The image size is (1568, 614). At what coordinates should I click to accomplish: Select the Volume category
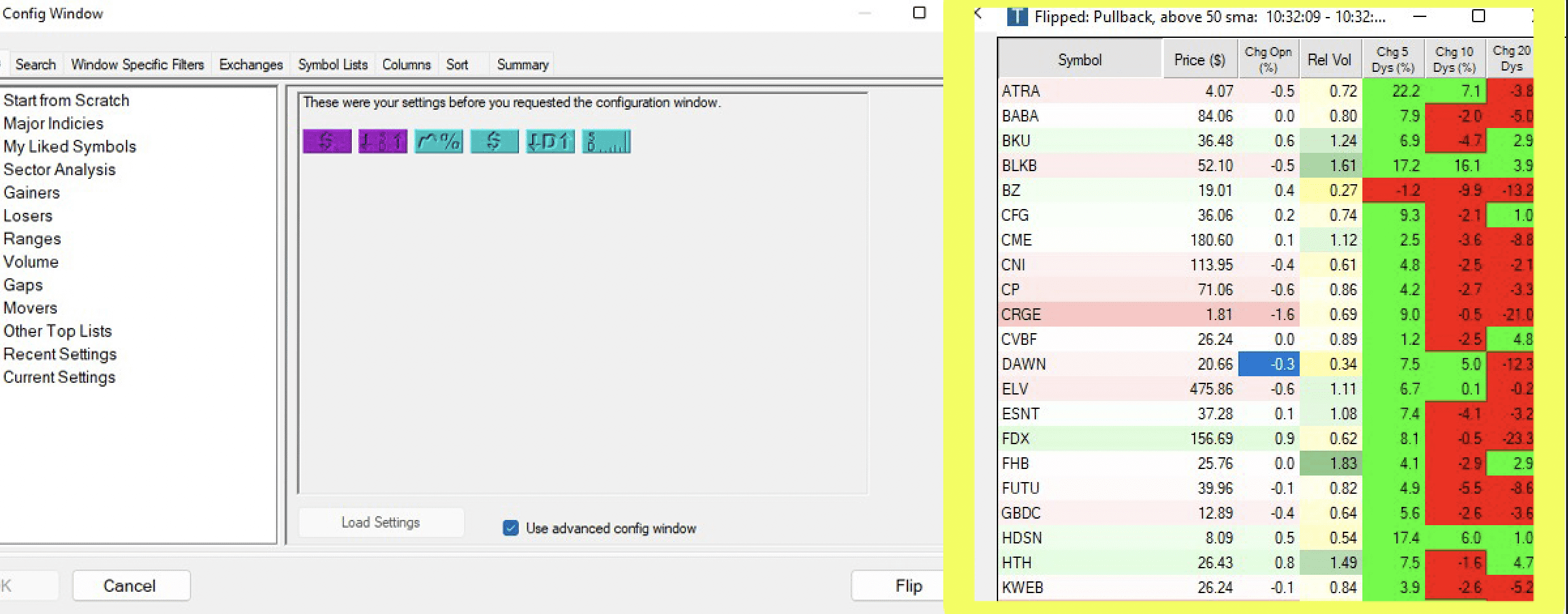[31, 262]
